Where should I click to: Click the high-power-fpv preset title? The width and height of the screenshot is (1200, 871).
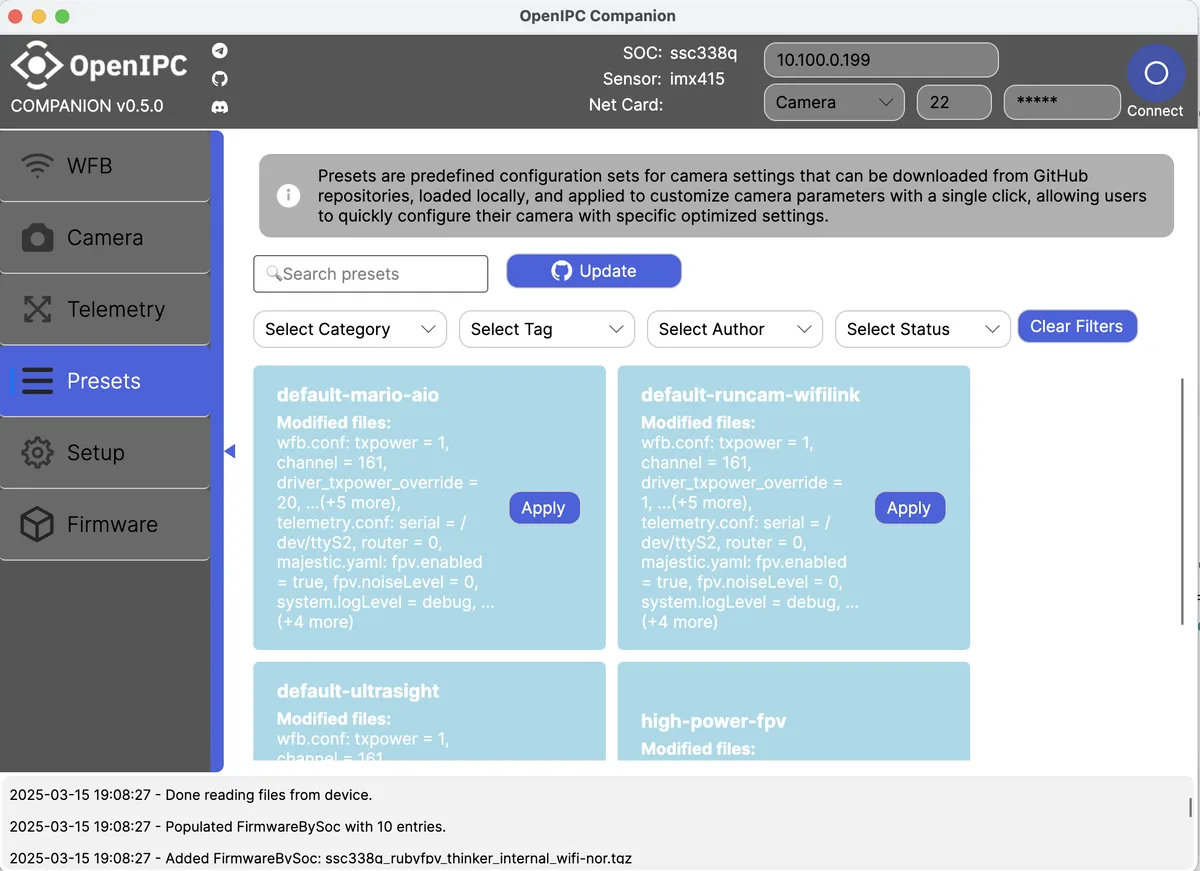(x=714, y=721)
